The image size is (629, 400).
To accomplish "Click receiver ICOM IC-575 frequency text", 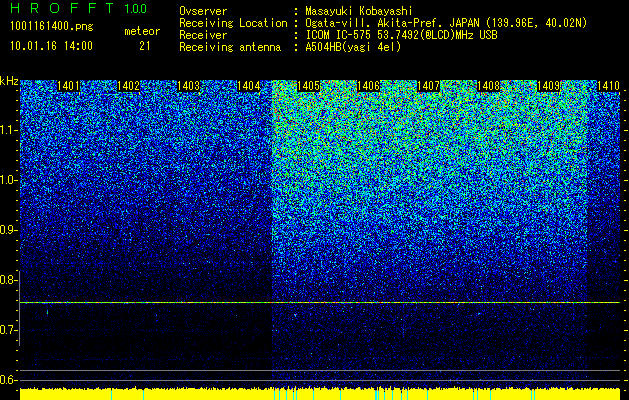I will pos(401,35).
